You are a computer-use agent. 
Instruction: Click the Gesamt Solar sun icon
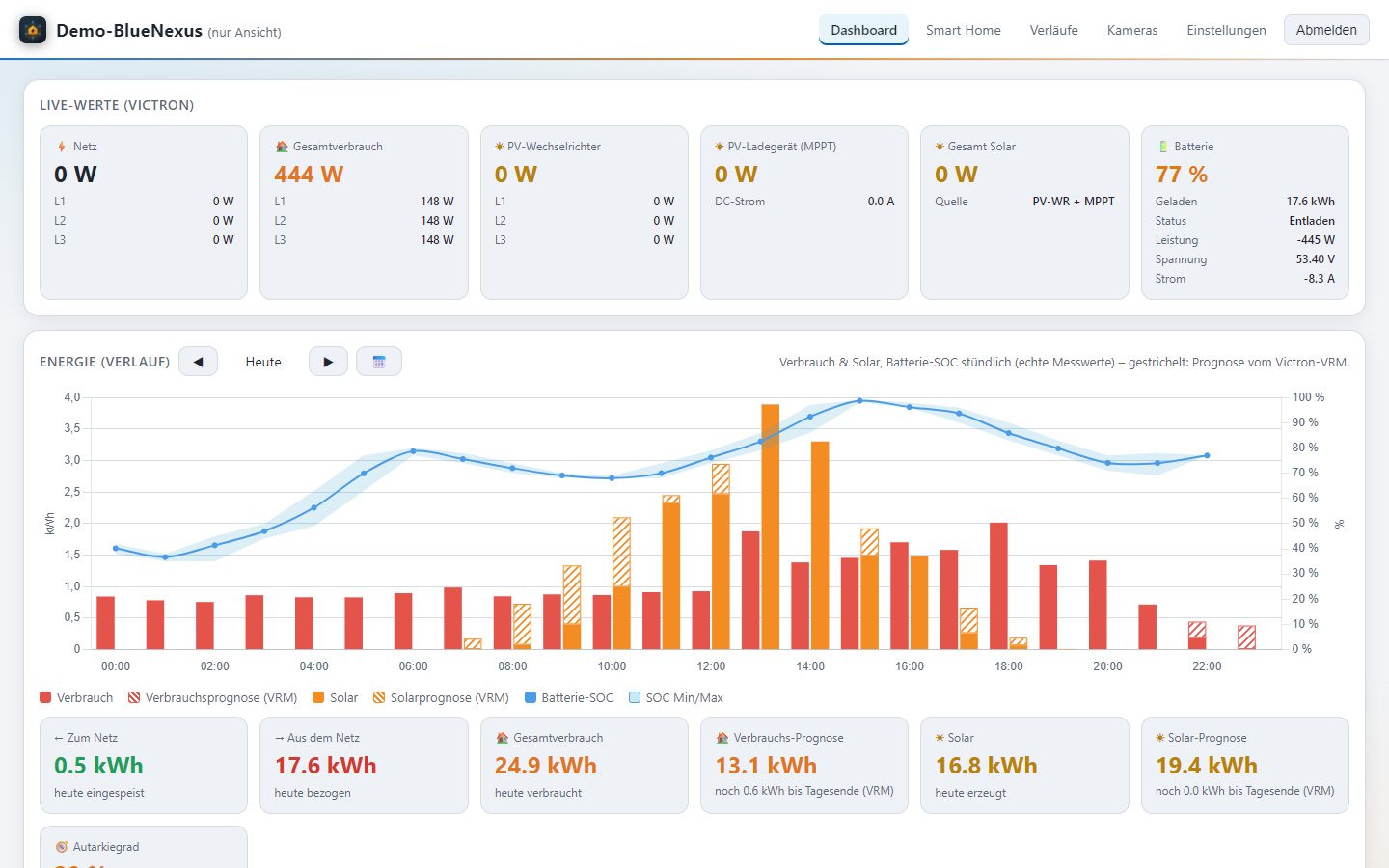(x=940, y=147)
